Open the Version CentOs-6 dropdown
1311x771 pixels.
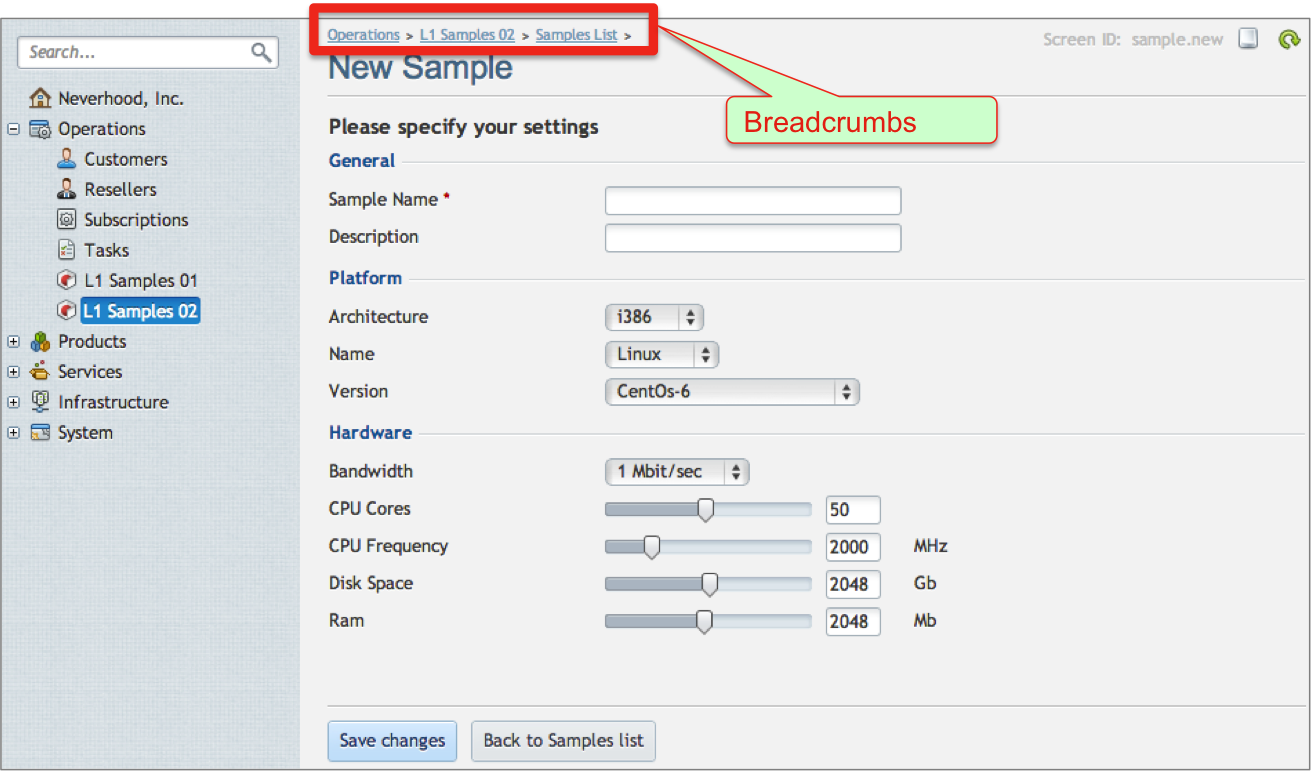tap(732, 392)
